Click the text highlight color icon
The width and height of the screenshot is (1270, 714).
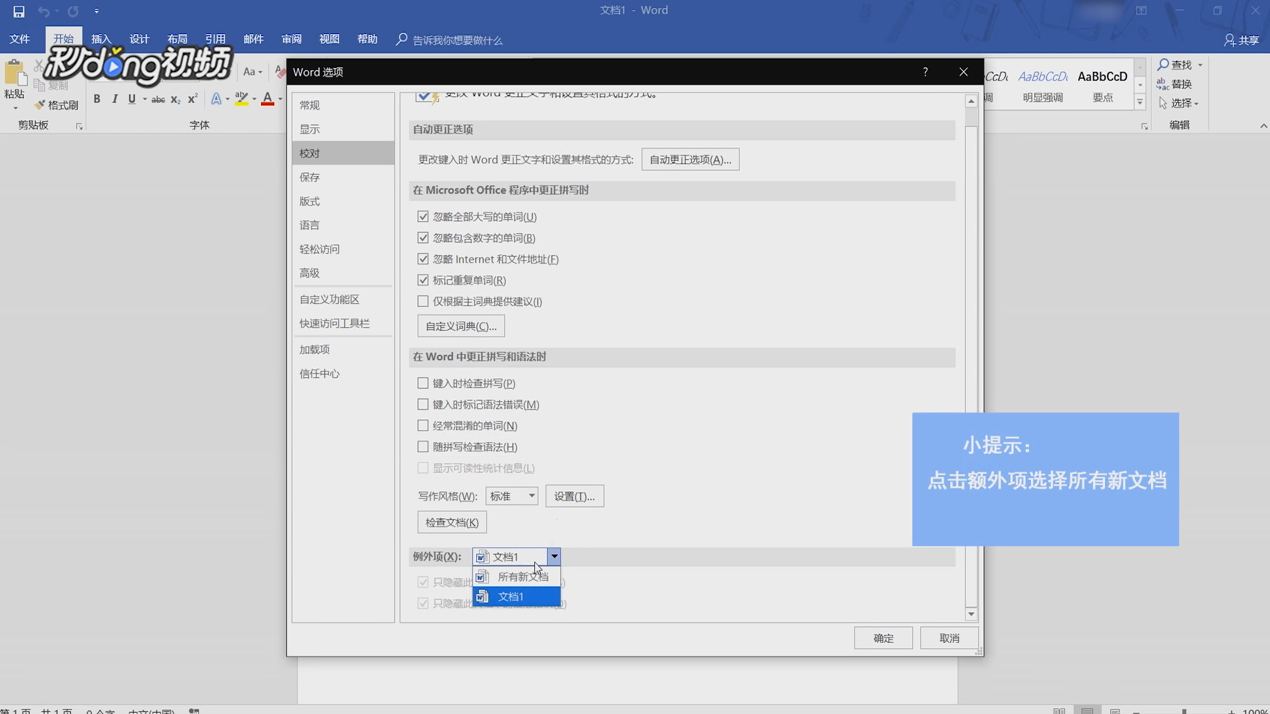pos(242,99)
